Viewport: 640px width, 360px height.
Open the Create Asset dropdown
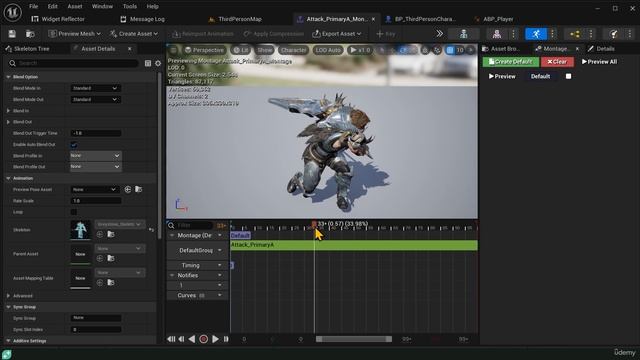[x=134, y=34]
